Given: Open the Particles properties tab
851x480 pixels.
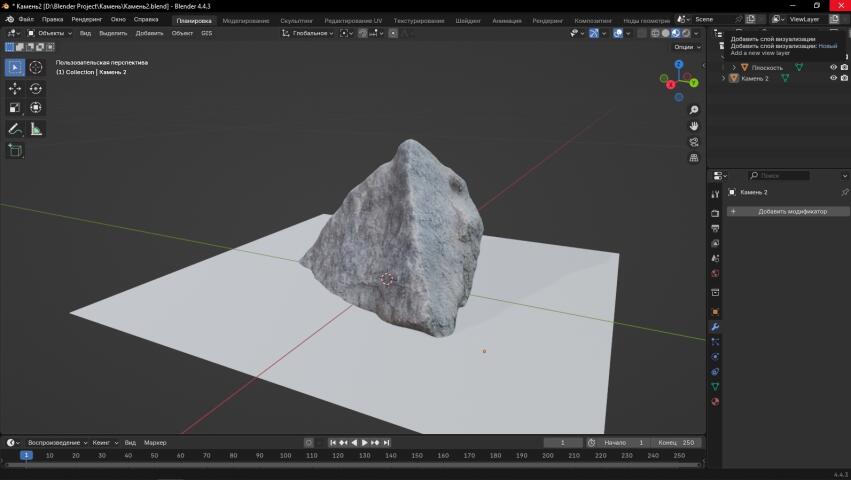Looking at the screenshot, I should 715,342.
